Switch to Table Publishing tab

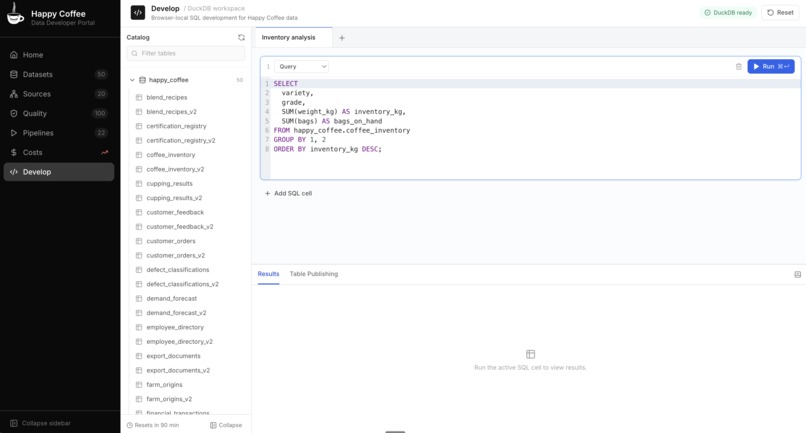point(314,274)
